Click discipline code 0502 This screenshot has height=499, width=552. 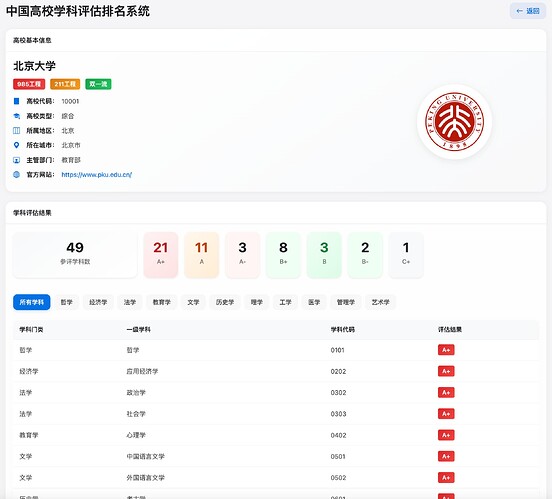pyautogui.click(x=338, y=478)
